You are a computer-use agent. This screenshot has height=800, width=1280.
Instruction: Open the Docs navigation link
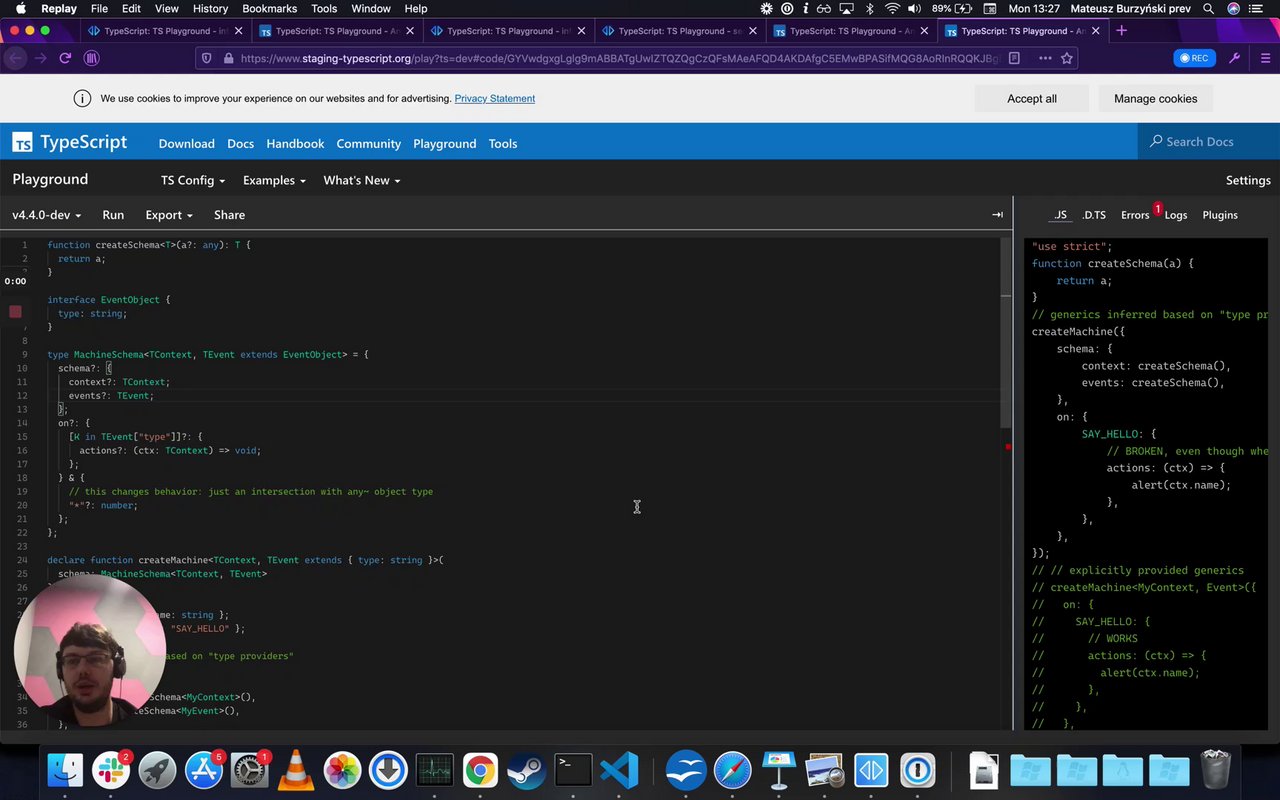240,143
